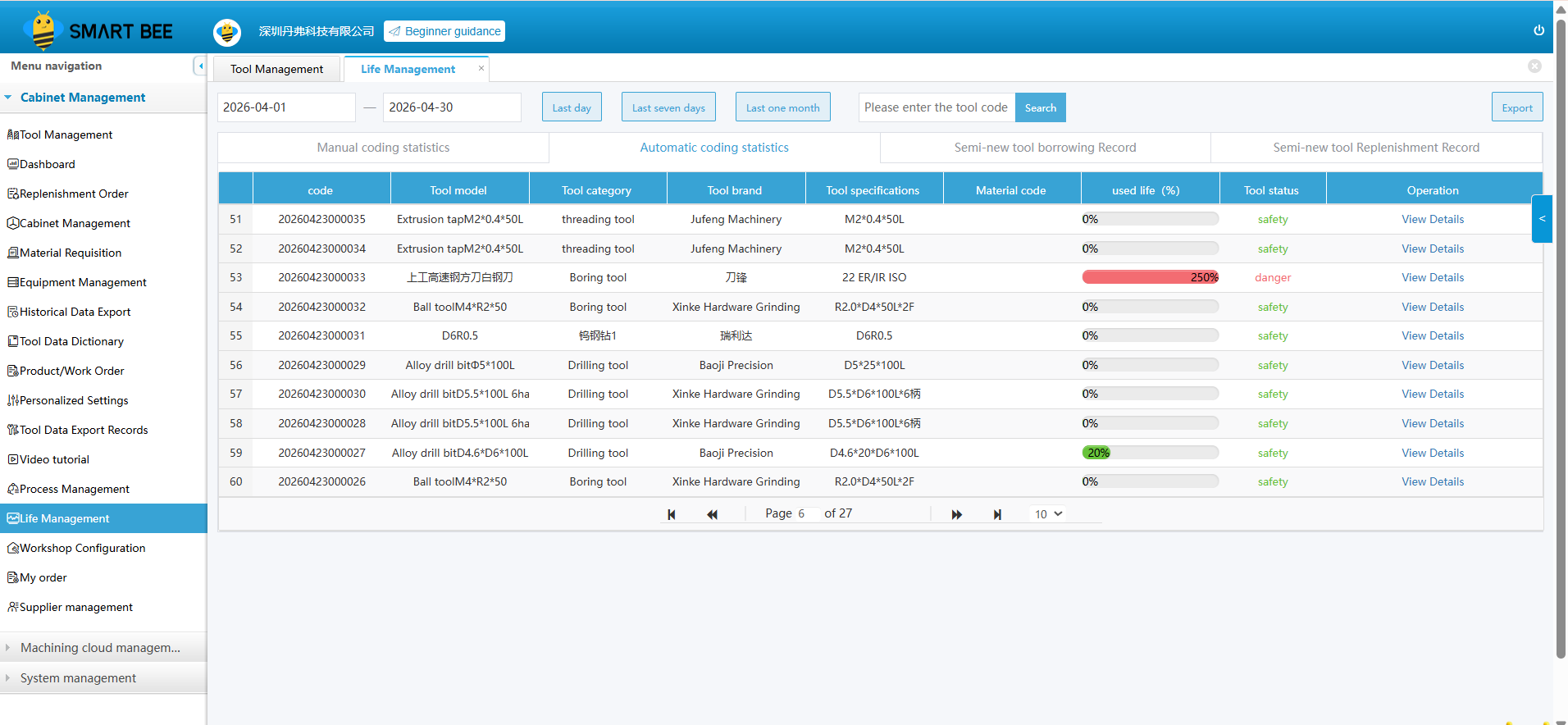This screenshot has width=1568, height=725.
Task: Open Semi-new tool borrowing Record tab
Action: 1045,148
